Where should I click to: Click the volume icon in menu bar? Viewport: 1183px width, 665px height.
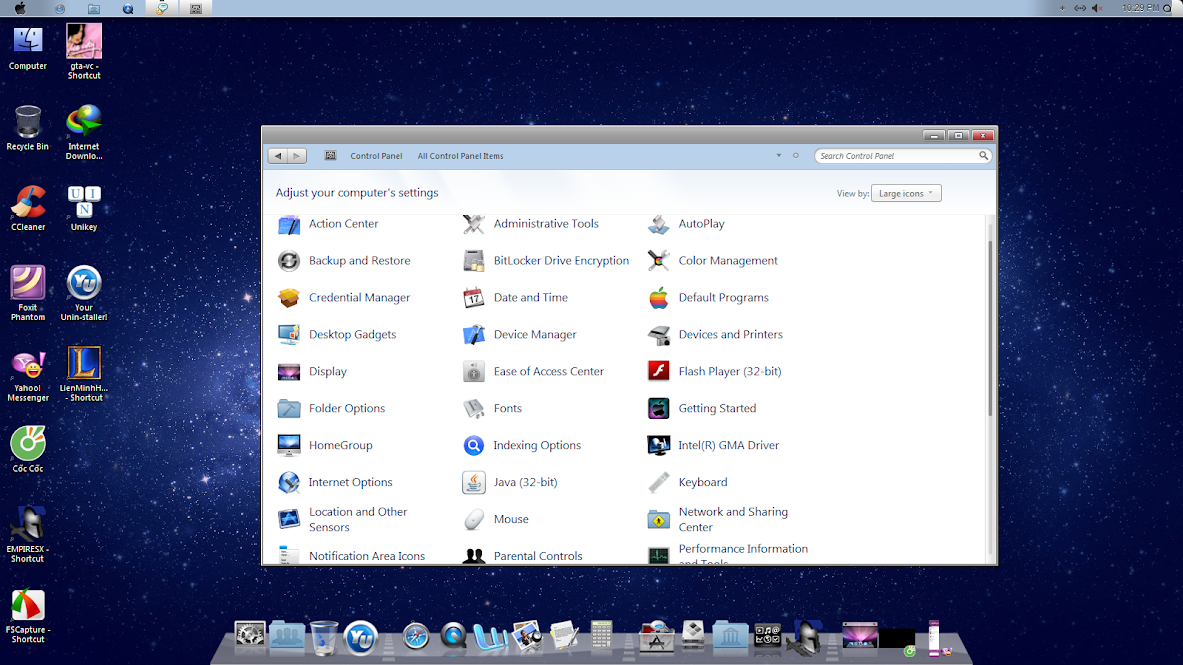pyautogui.click(x=1097, y=8)
